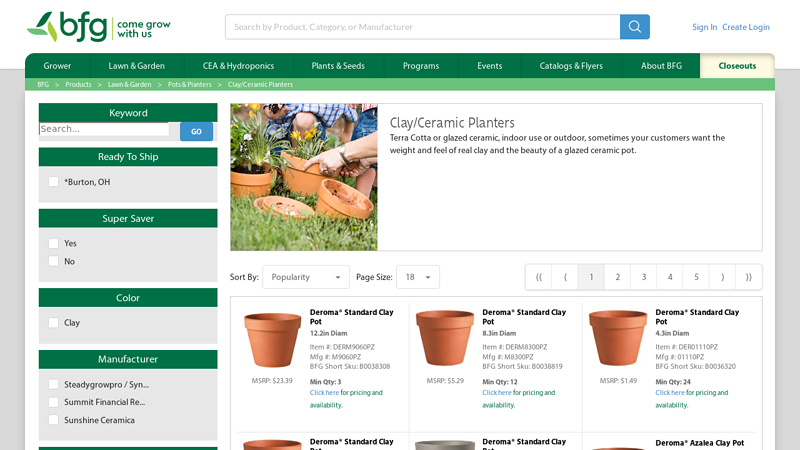This screenshot has height=450, width=800.
Task: Open the Page Size dropdown
Action: [x=418, y=277]
